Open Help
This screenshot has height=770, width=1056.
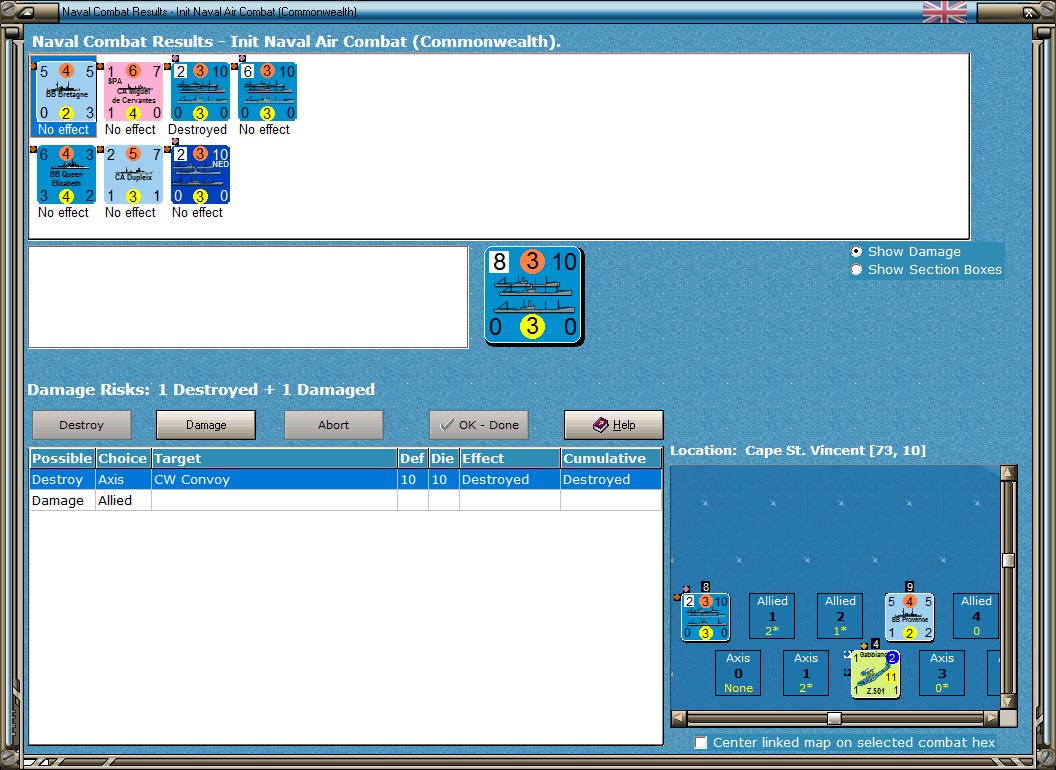click(x=614, y=425)
